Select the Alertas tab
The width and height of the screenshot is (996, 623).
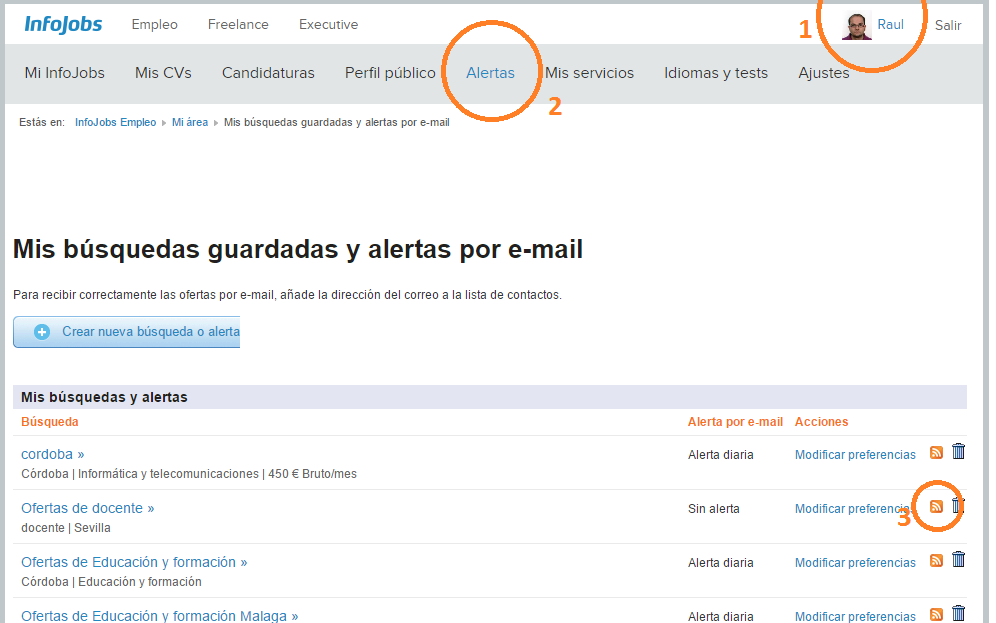click(x=490, y=73)
